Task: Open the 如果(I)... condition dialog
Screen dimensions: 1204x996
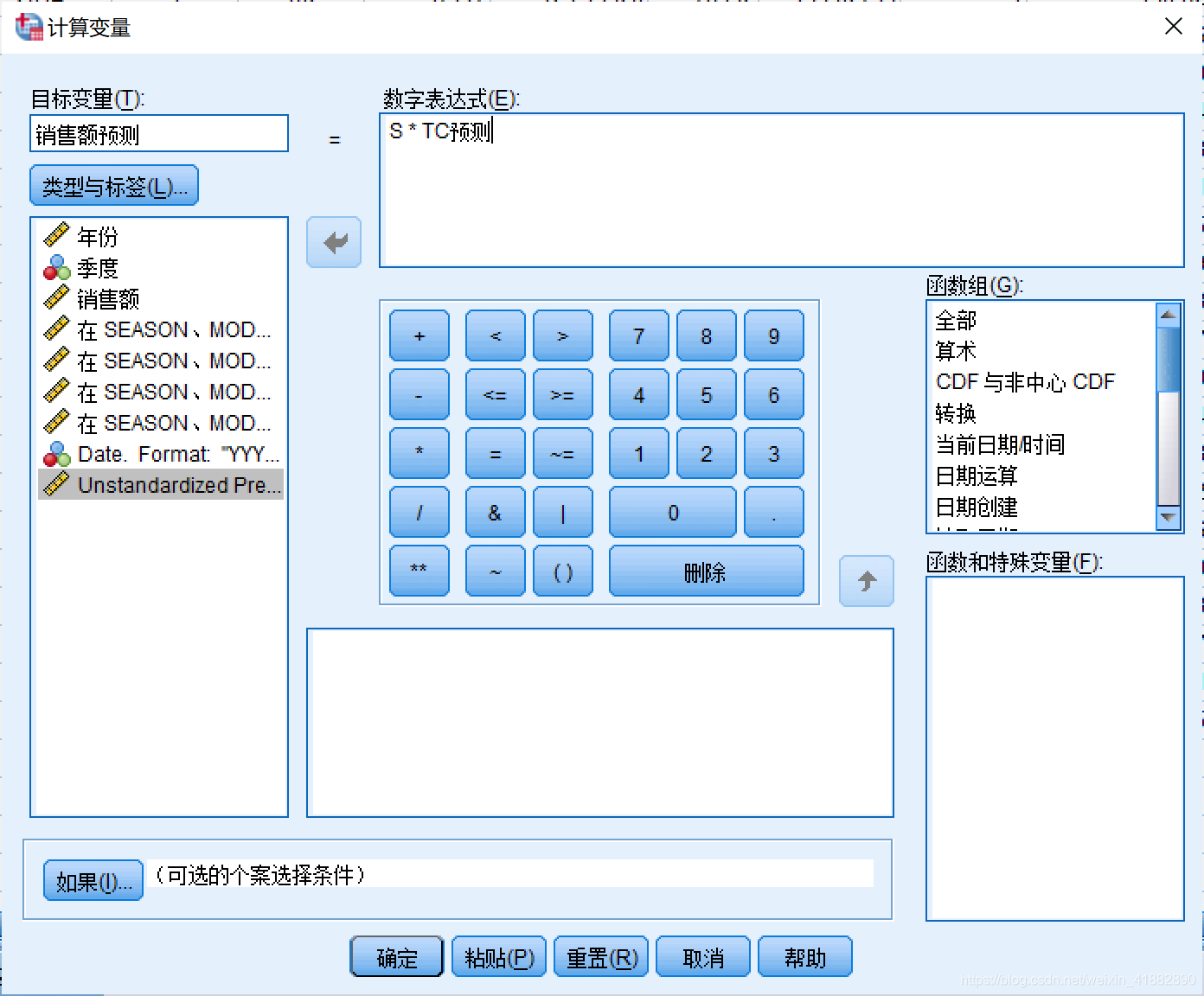Action: coord(92,879)
